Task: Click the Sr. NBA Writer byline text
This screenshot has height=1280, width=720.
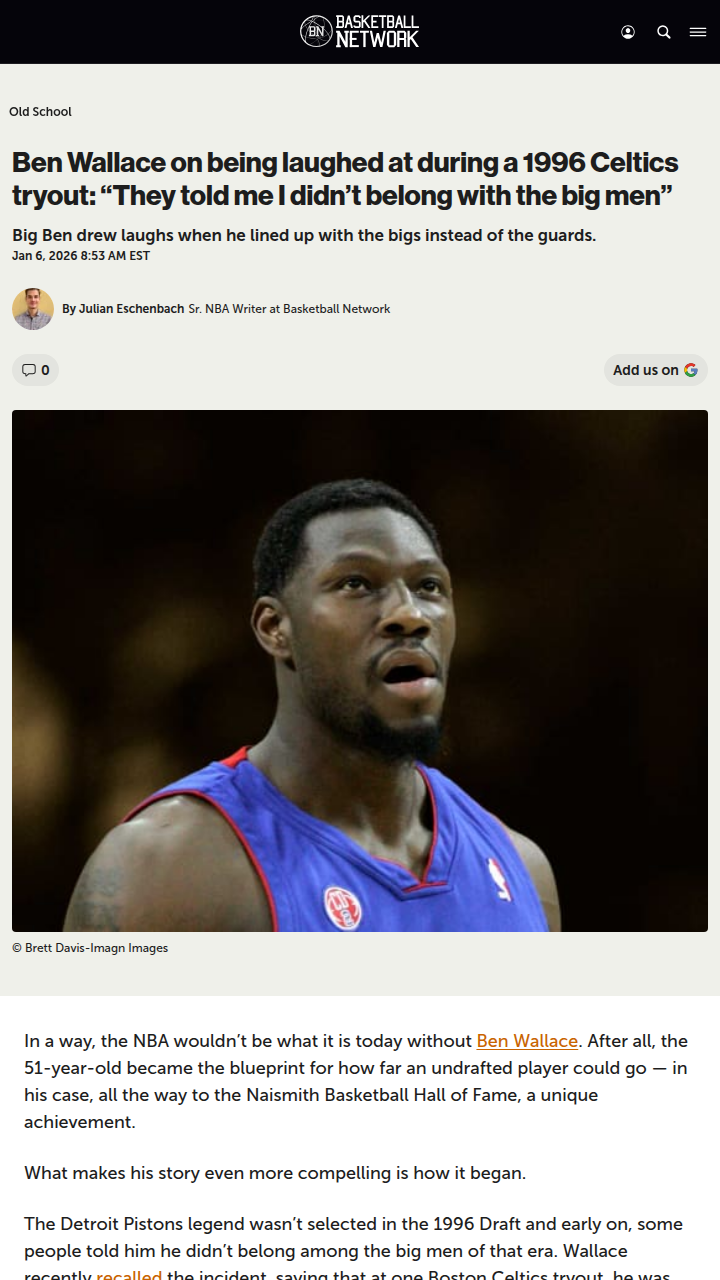Action: click(x=289, y=309)
